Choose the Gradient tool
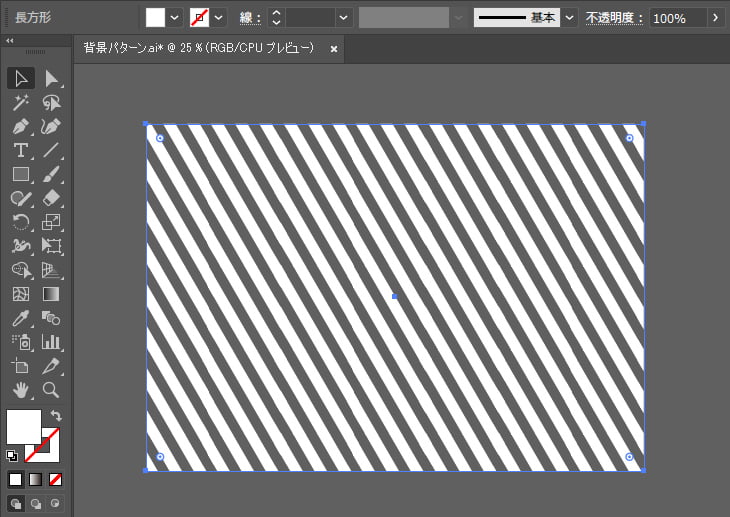Screen dimensions: 730x517 point(51,294)
